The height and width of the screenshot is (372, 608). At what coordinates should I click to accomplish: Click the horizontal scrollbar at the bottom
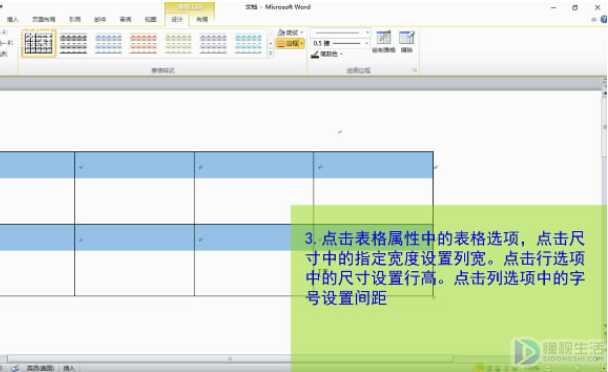coord(147,359)
